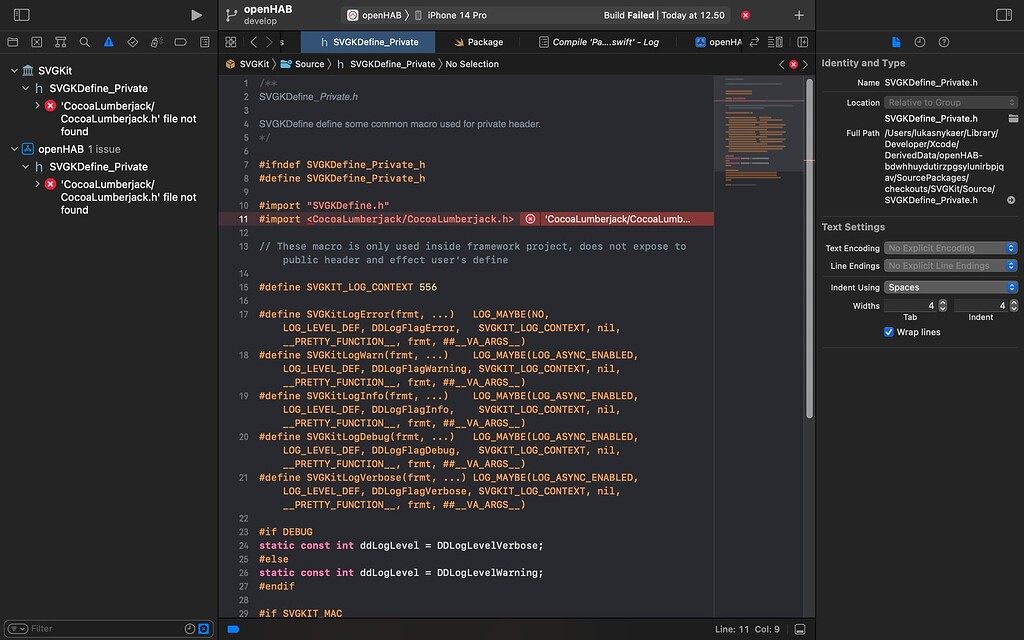The height and width of the screenshot is (640, 1024).
Task: Open the Line Endings dropdown
Action: tap(950, 266)
